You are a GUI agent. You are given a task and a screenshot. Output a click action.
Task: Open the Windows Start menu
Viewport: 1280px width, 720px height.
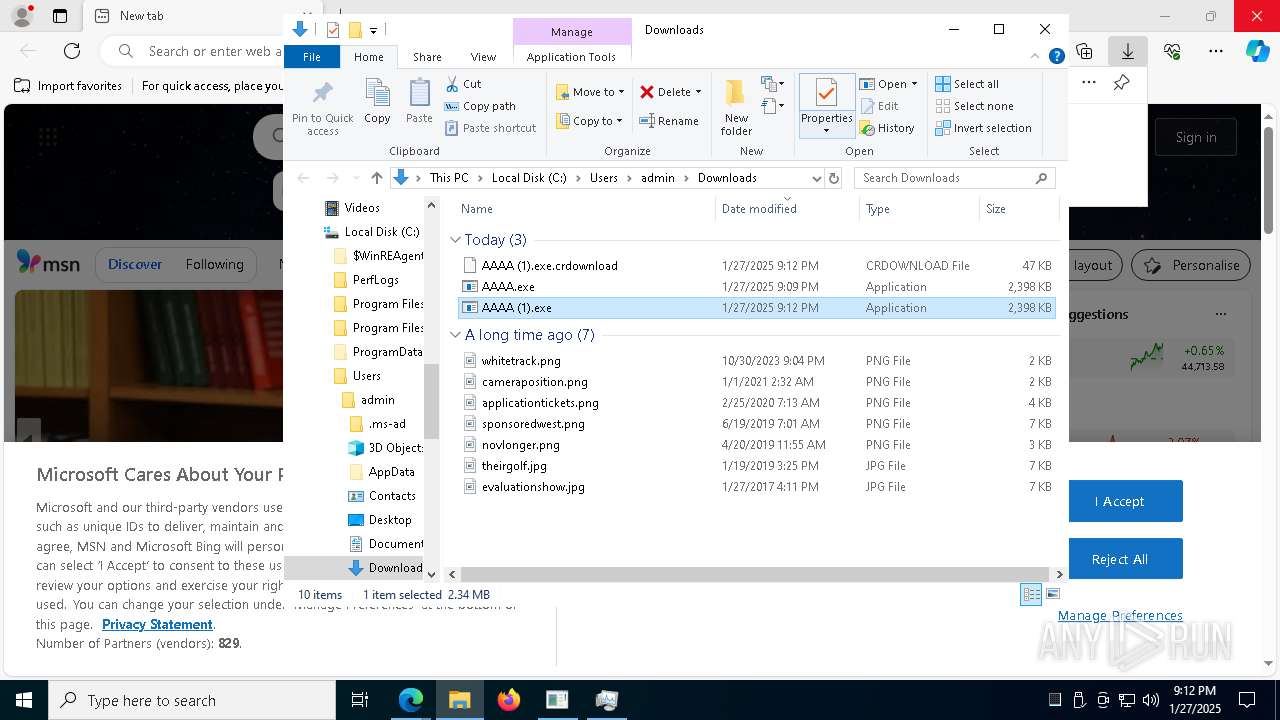(x=24, y=700)
